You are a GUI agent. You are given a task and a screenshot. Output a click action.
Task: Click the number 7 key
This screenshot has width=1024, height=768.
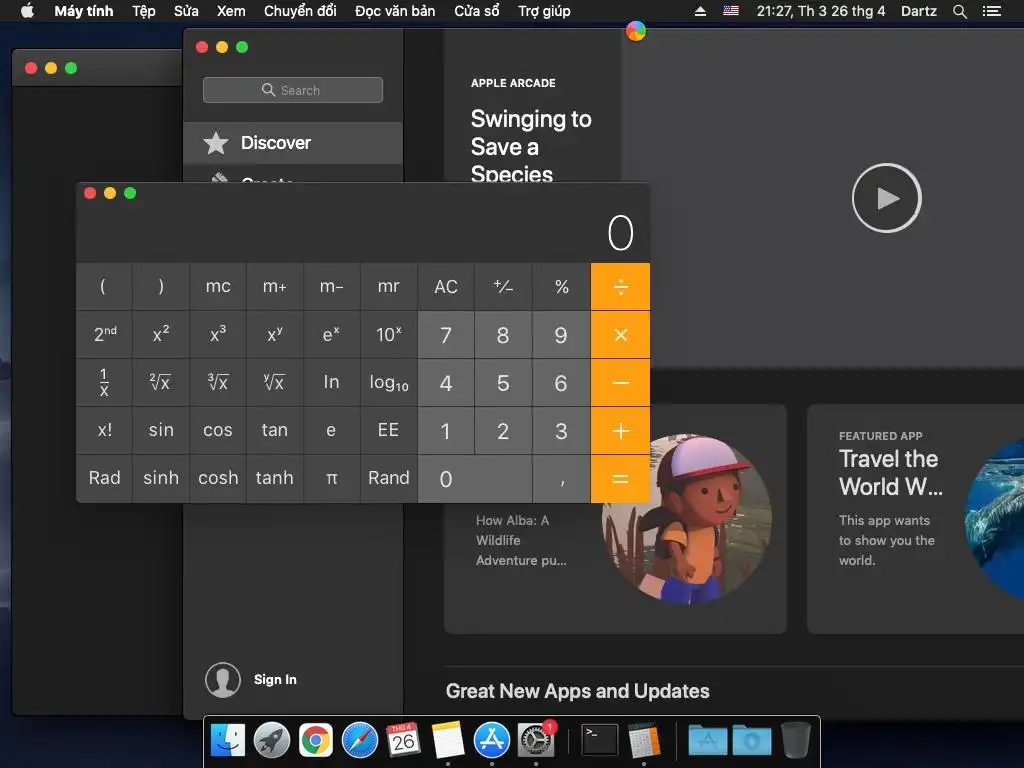click(446, 335)
